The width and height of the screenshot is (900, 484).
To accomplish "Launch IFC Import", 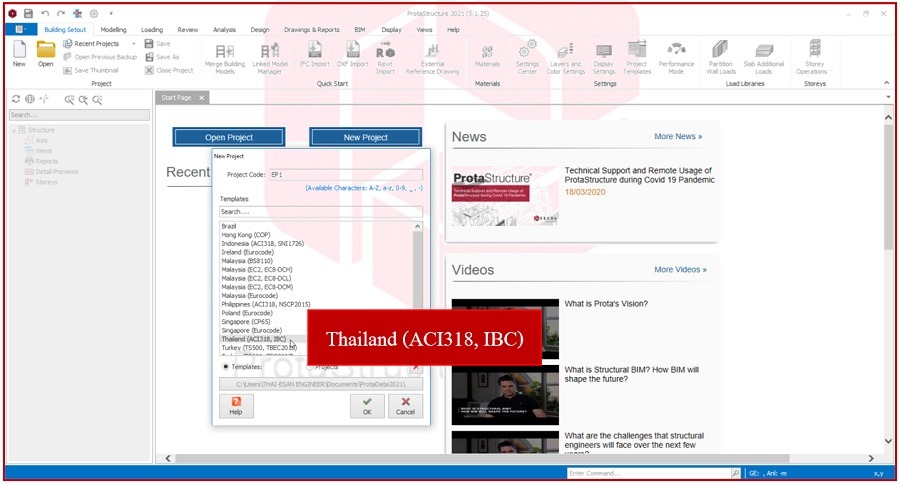I will [x=315, y=55].
